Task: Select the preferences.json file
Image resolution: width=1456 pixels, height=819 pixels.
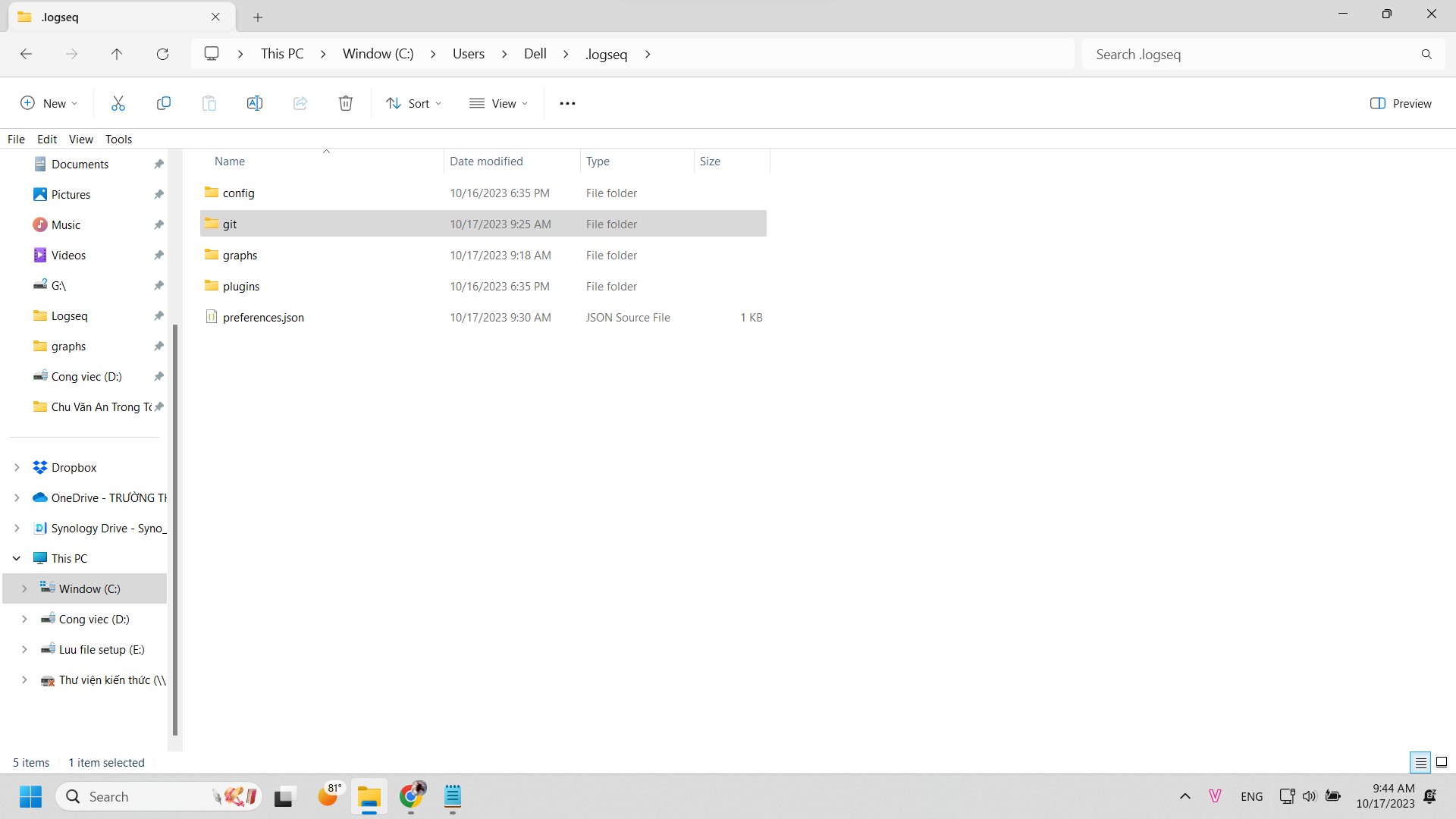Action: (x=483, y=317)
